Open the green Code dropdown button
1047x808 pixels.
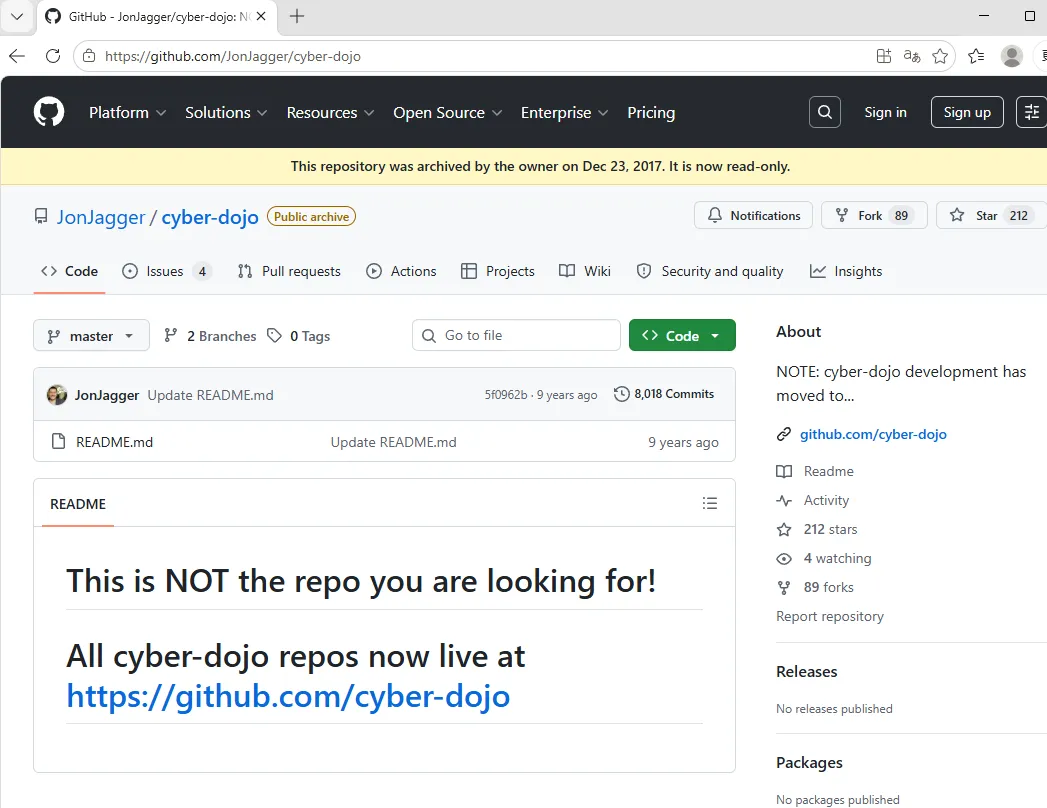pos(682,335)
